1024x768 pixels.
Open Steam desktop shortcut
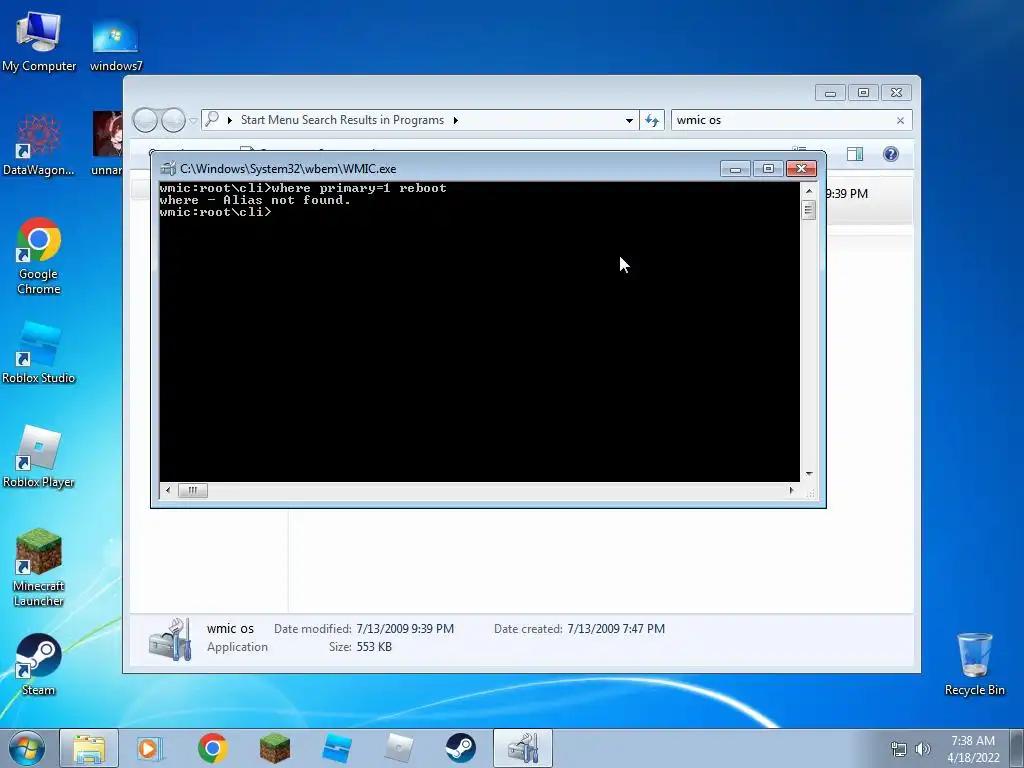coord(39,665)
